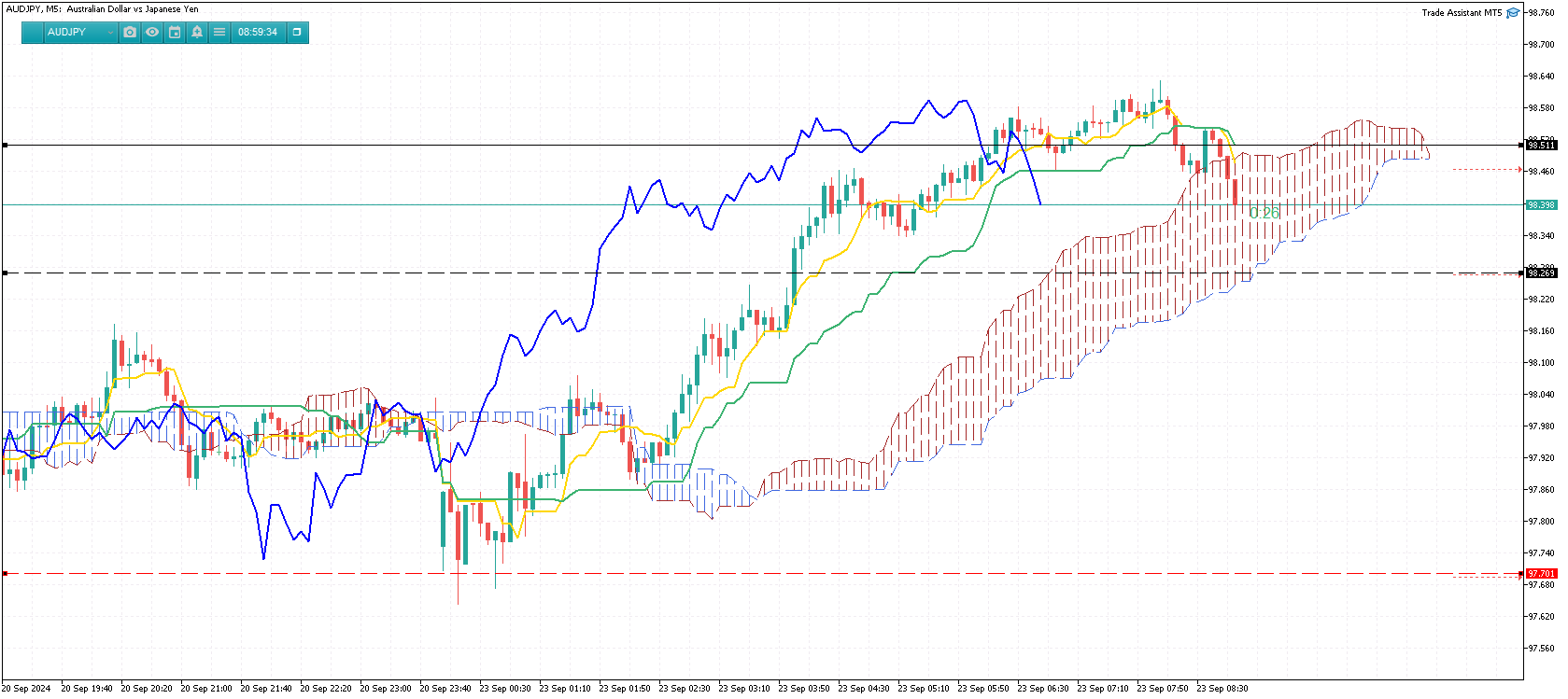Select the red 97.701 price level tag
Viewport: 1568px width, 699px height.
pyautogui.click(x=1541, y=574)
